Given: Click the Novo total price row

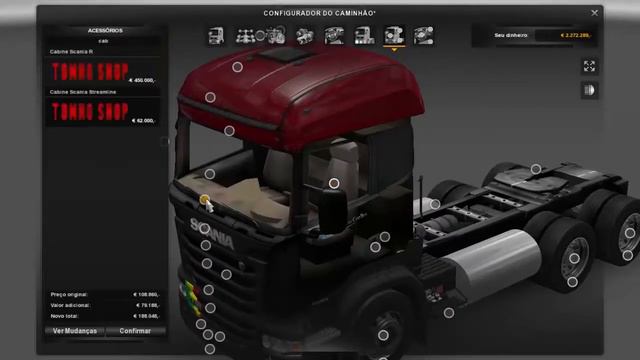Looking at the screenshot, I should pos(105,316).
